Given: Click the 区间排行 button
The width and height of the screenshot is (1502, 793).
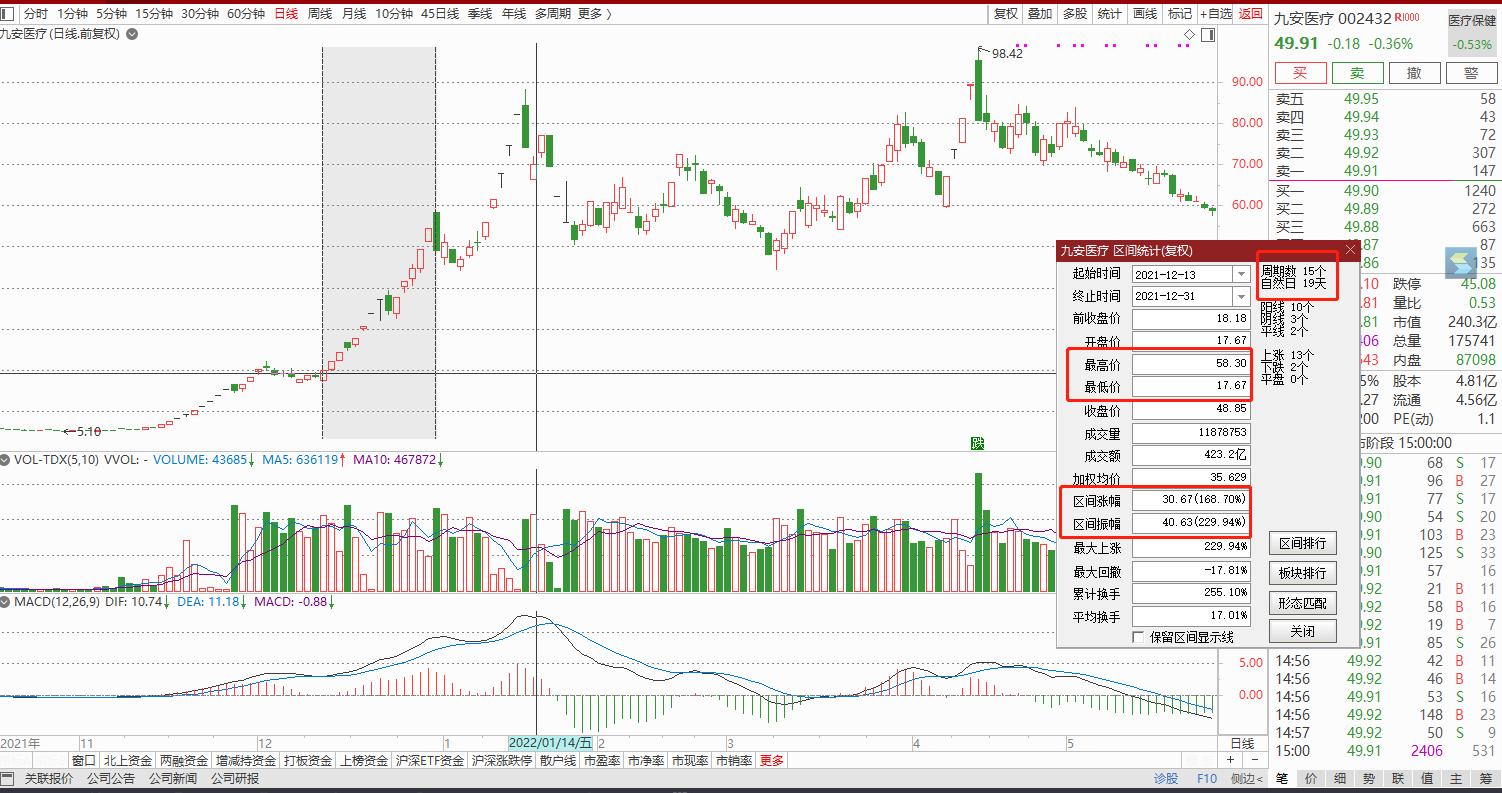Looking at the screenshot, I should click(x=1302, y=544).
